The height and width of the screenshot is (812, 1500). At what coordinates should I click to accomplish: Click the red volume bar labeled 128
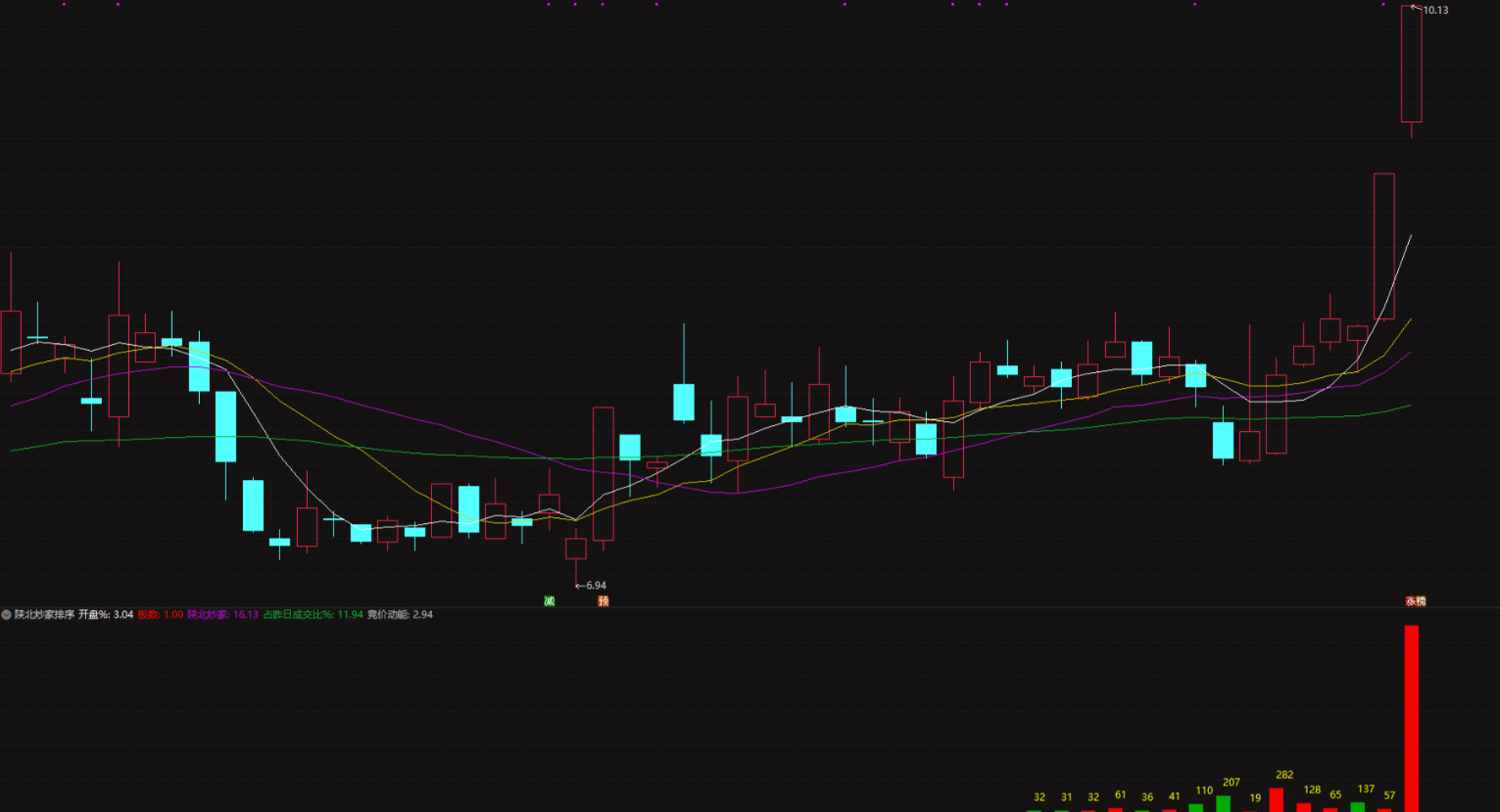[x=1303, y=807]
